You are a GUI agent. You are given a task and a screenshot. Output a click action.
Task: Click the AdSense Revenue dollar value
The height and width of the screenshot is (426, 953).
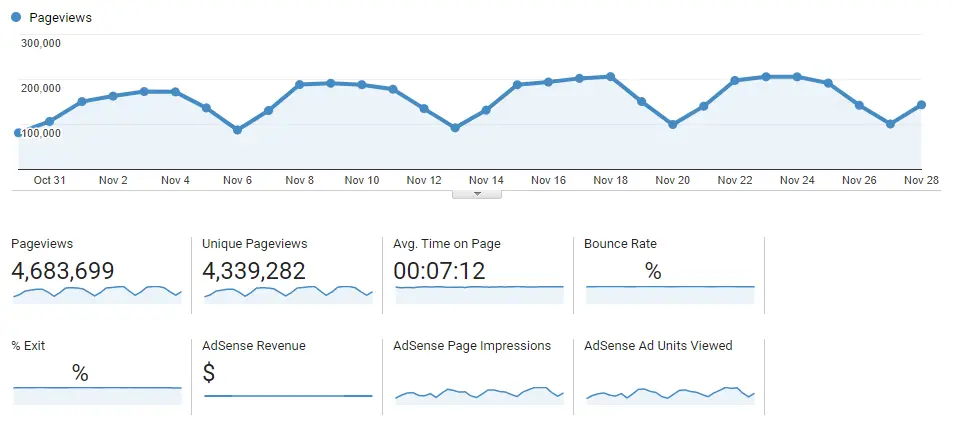click(208, 373)
